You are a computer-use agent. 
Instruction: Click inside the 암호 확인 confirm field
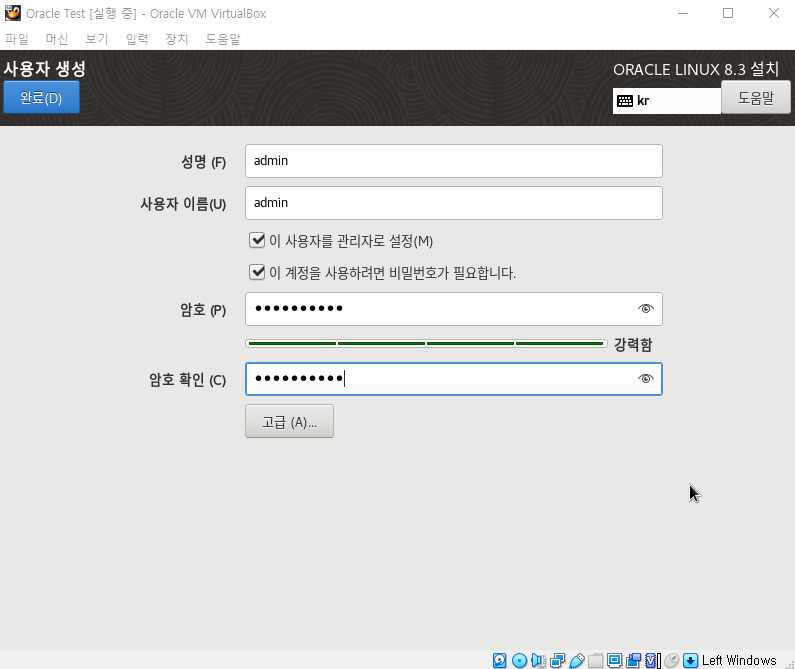tap(454, 379)
